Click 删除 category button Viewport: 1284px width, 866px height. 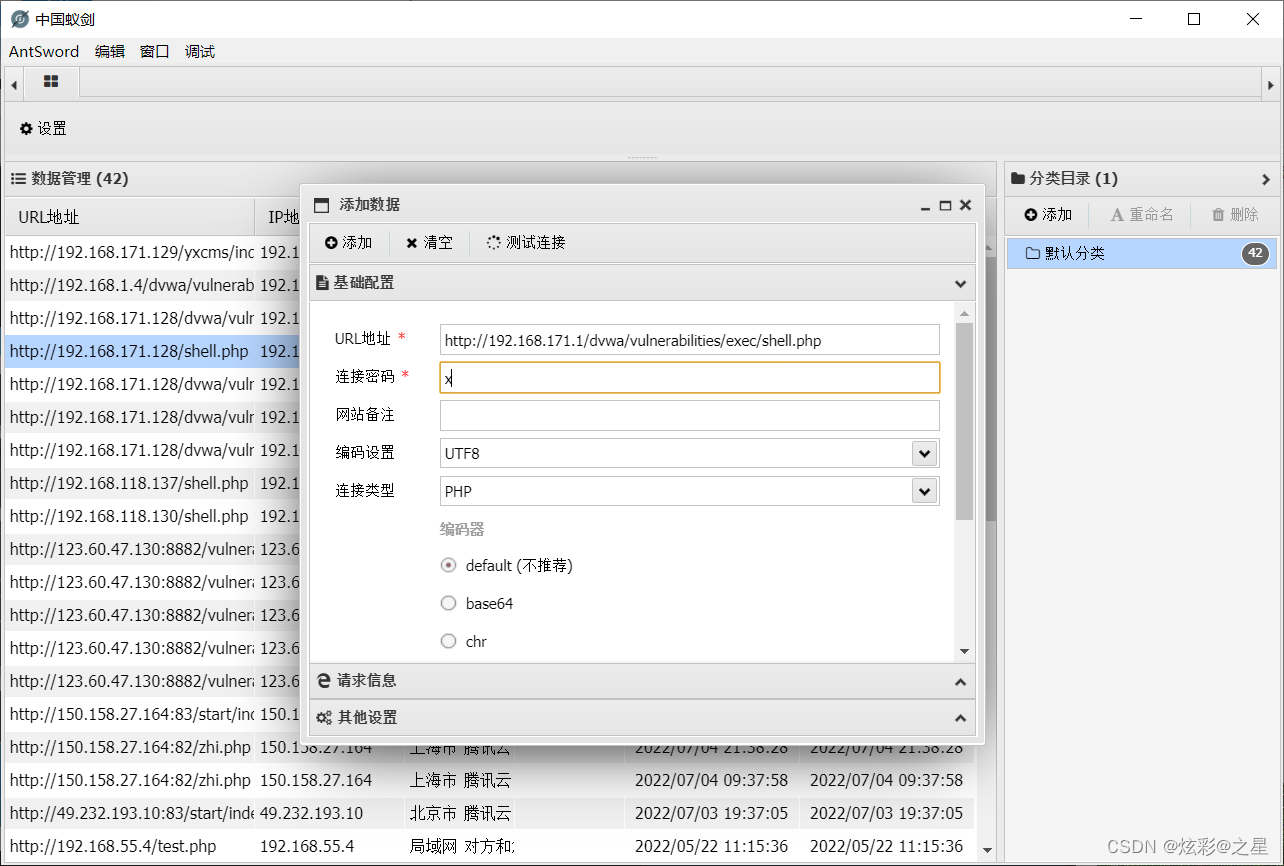[1235, 214]
